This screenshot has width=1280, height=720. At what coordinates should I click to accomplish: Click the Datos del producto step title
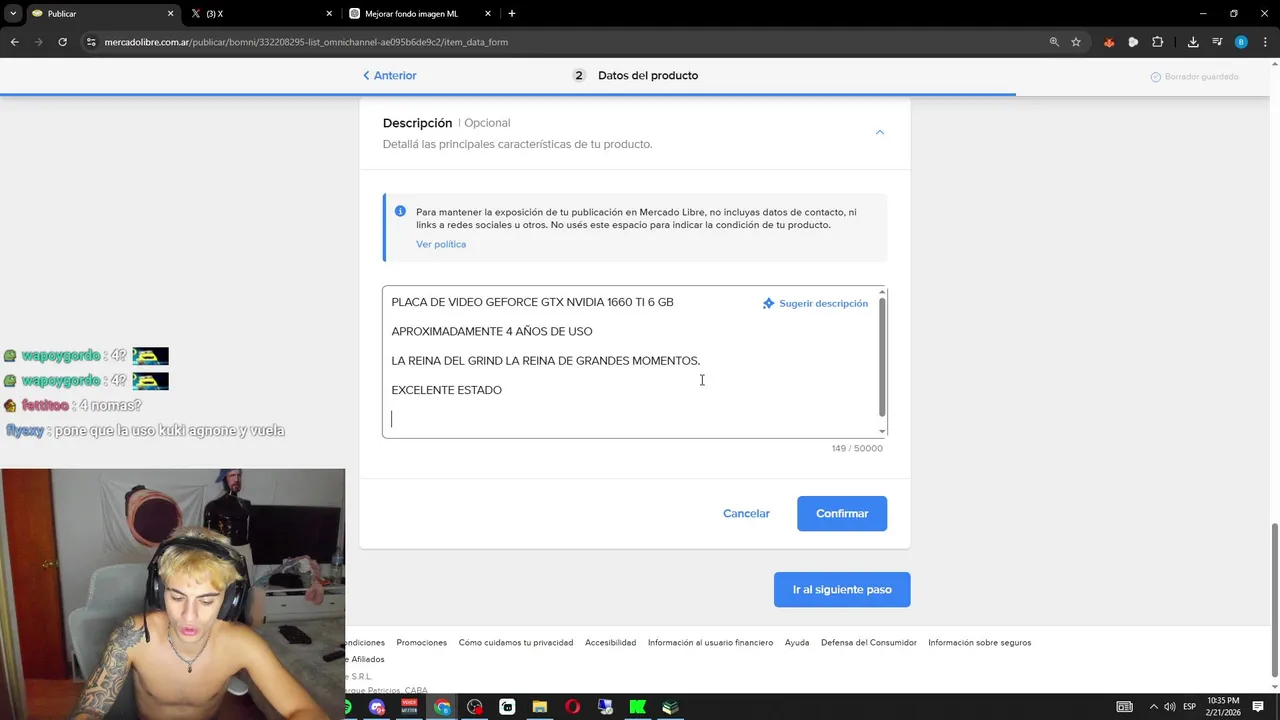(648, 75)
